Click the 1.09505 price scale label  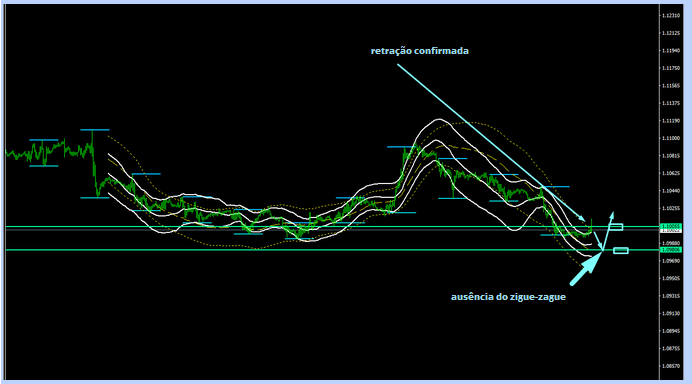[671, 279]
